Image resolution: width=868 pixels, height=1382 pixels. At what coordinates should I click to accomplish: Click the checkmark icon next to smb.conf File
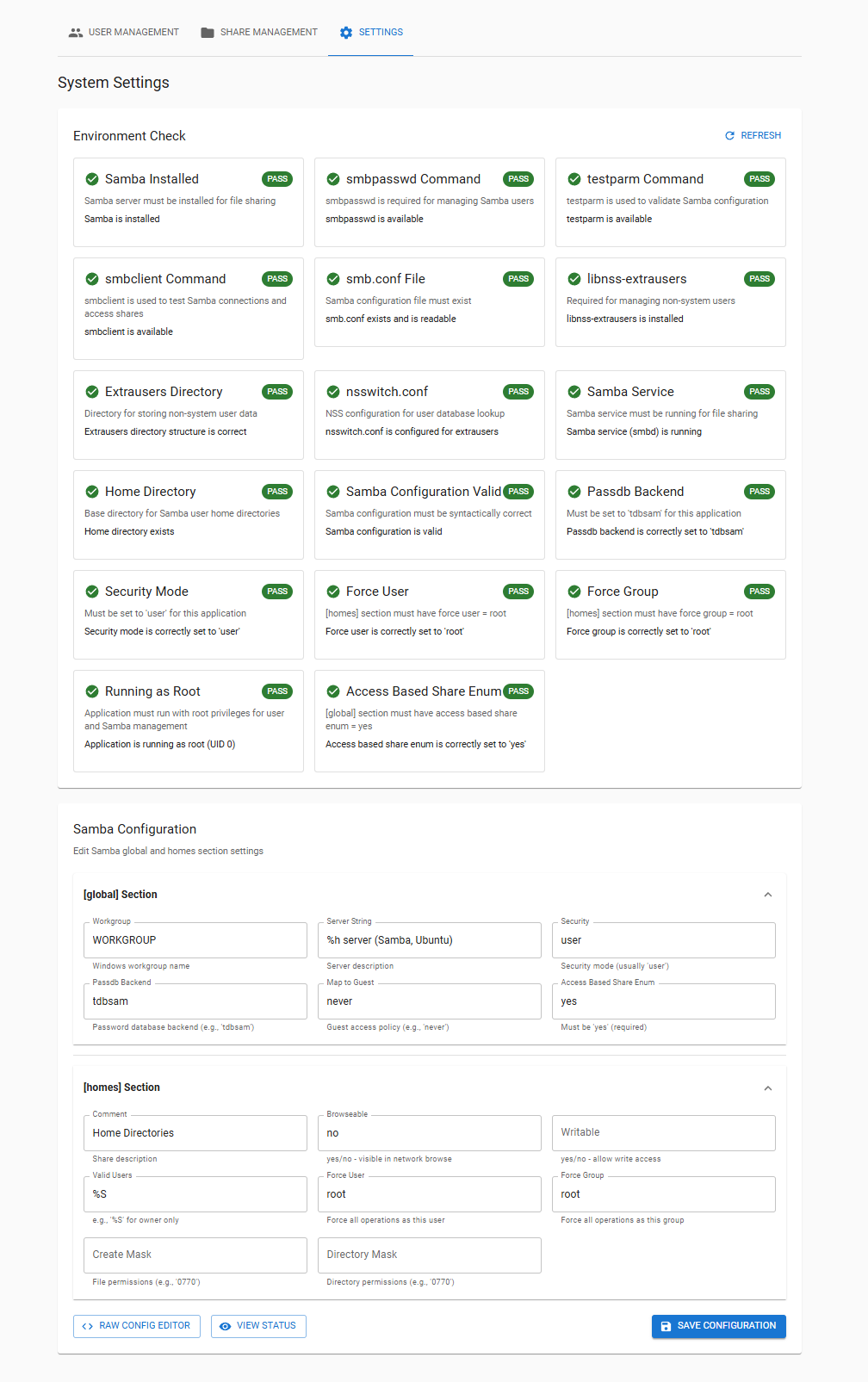(333, 279)
